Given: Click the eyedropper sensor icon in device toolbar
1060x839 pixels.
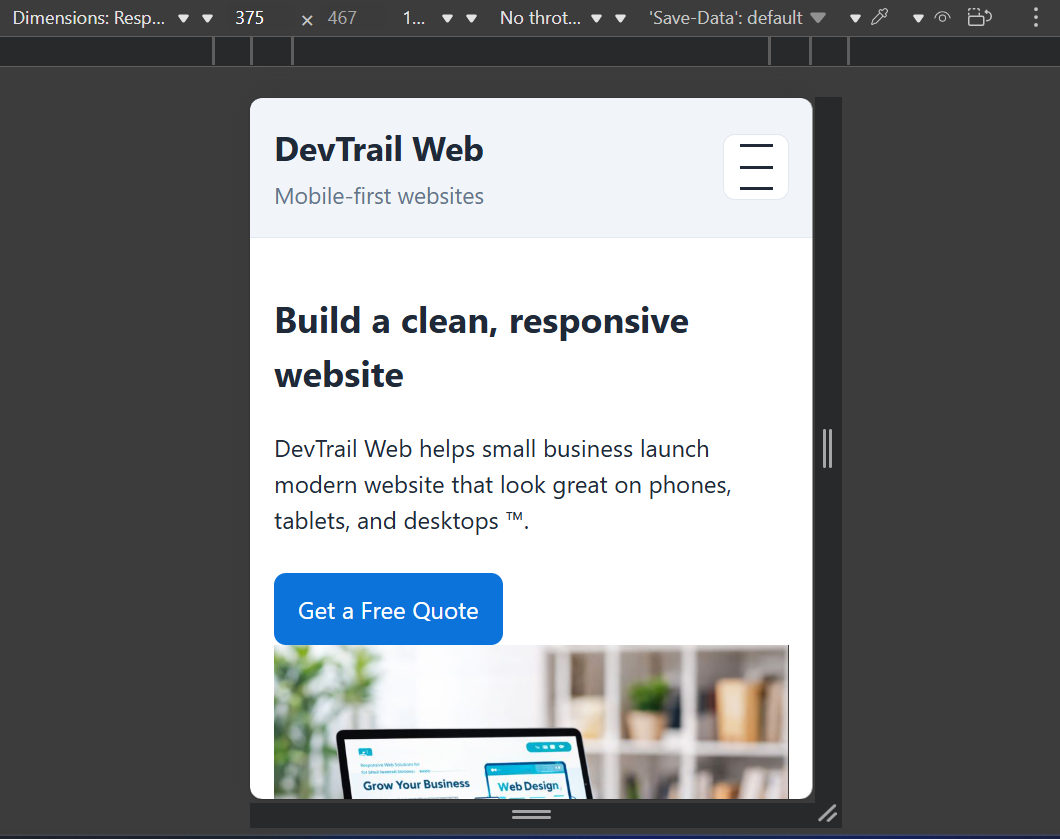Looking at the screenshot, I should (880, 18).
